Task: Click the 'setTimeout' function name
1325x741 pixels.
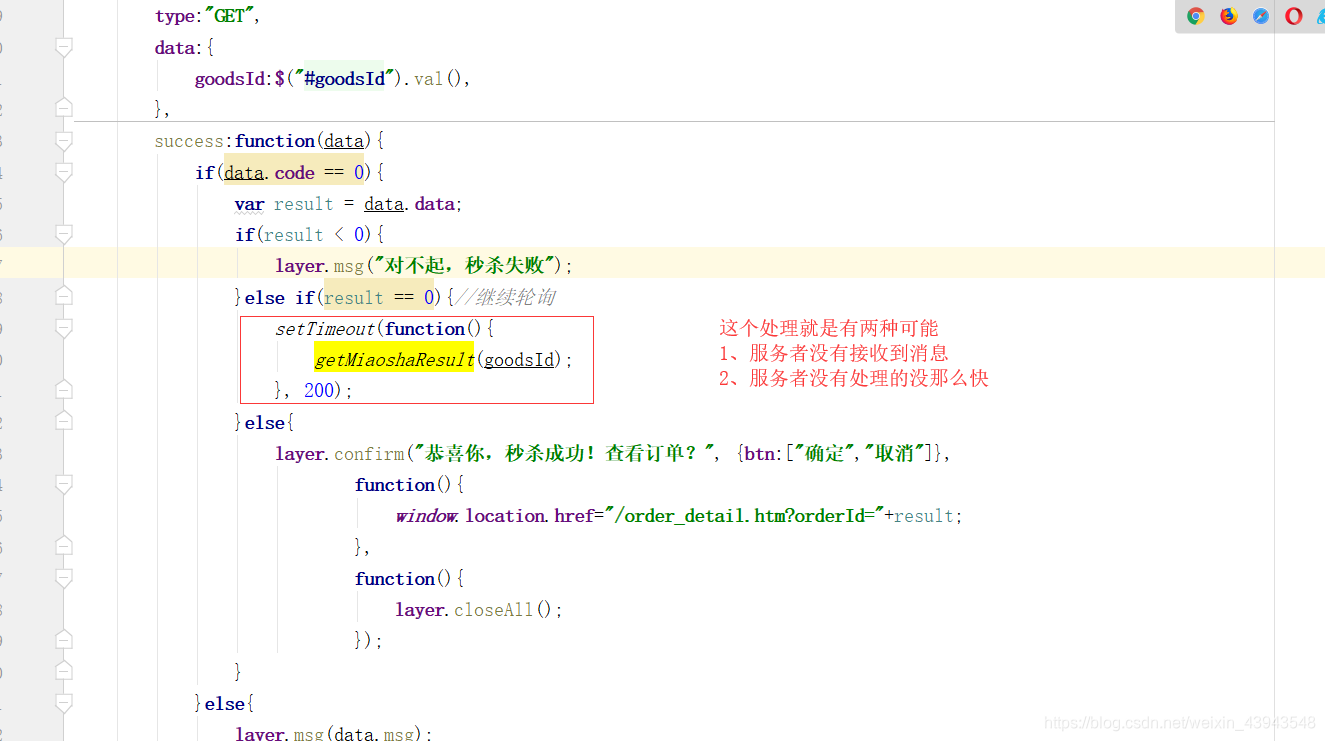Action: pyautogui.click(x=325, y=329)
